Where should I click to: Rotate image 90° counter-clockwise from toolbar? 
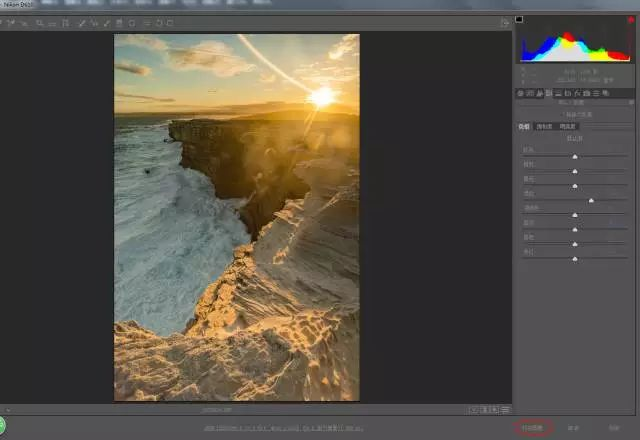pyautogui.click(x=160, y=22)
